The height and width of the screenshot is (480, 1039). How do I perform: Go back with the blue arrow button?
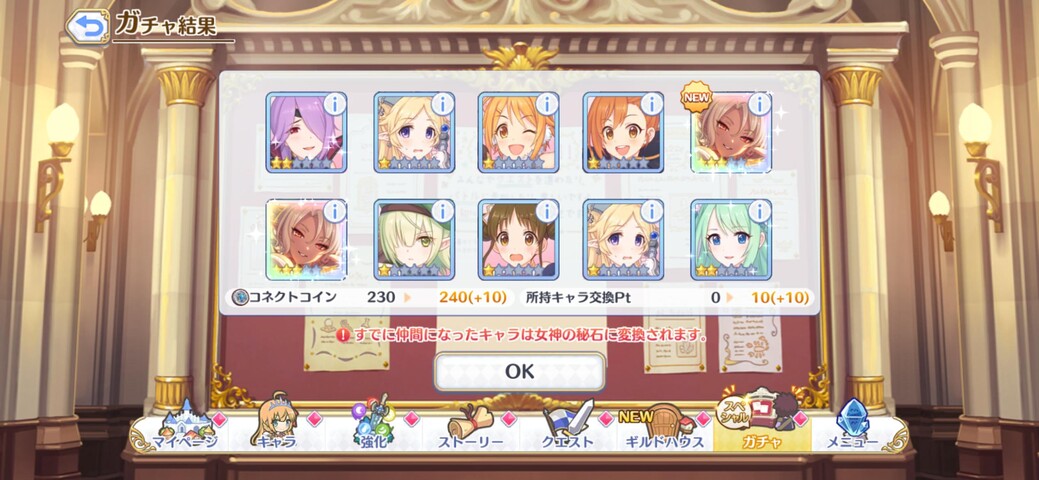tap(87, 26)
